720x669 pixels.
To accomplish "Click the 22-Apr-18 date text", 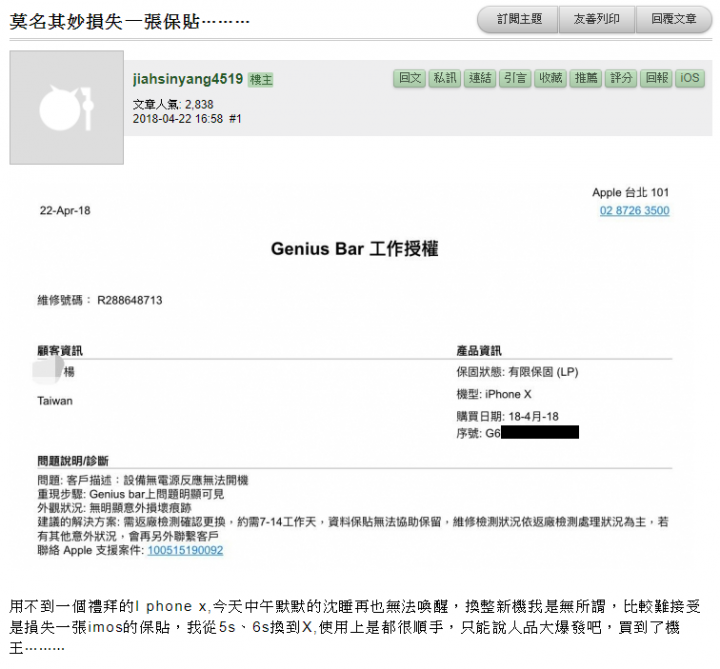I will point(65,211).
